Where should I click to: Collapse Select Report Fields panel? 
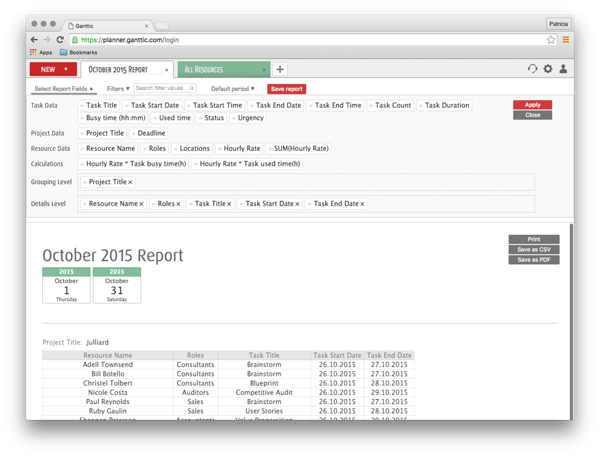coord(64,89)
